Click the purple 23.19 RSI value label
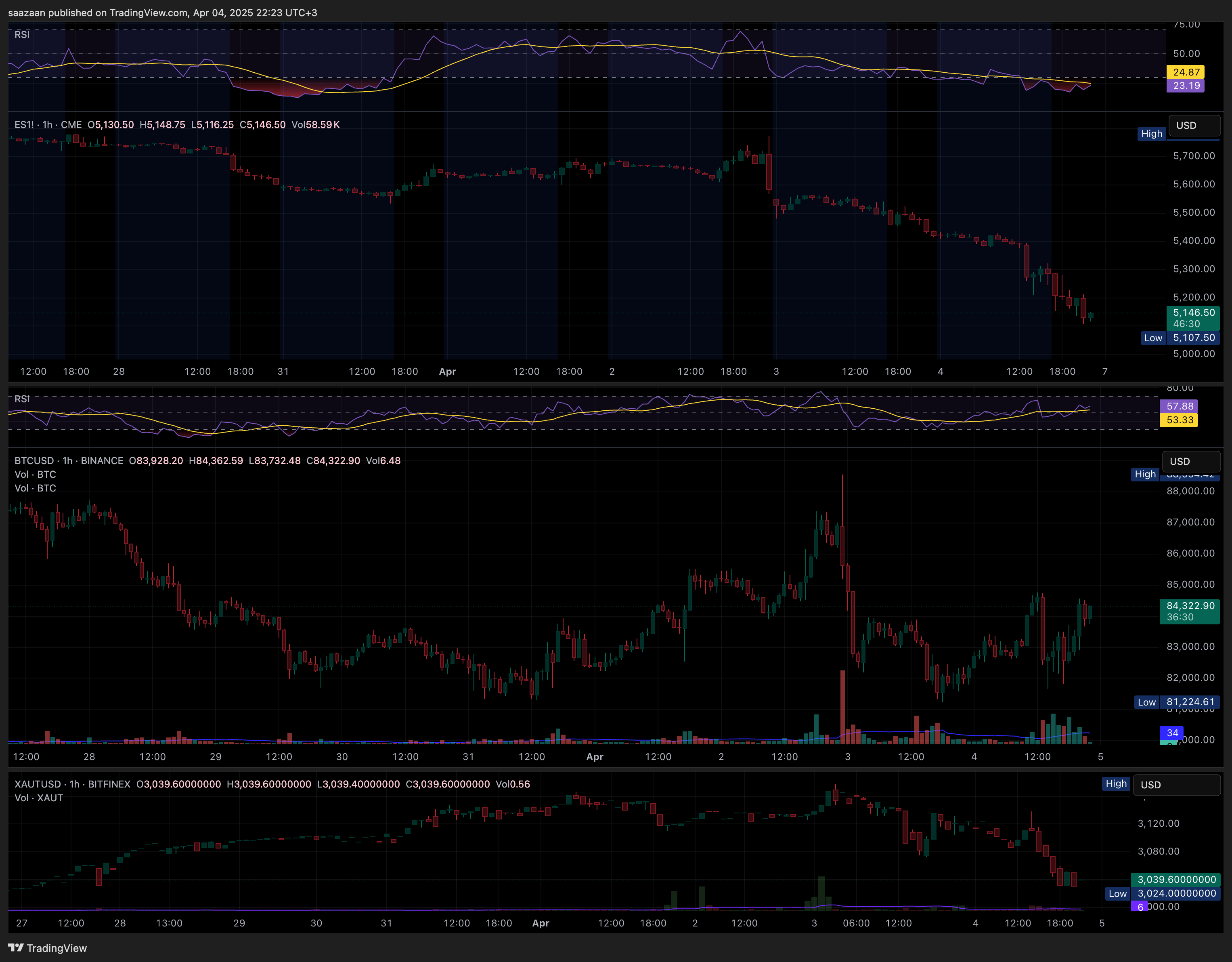 pos(1186,86)
